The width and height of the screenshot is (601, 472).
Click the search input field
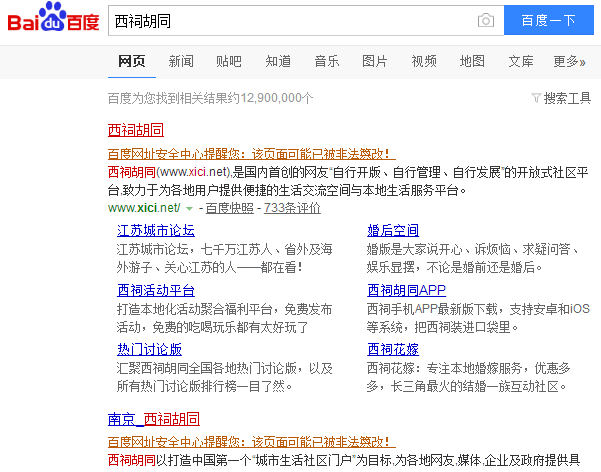pos(288,21)
